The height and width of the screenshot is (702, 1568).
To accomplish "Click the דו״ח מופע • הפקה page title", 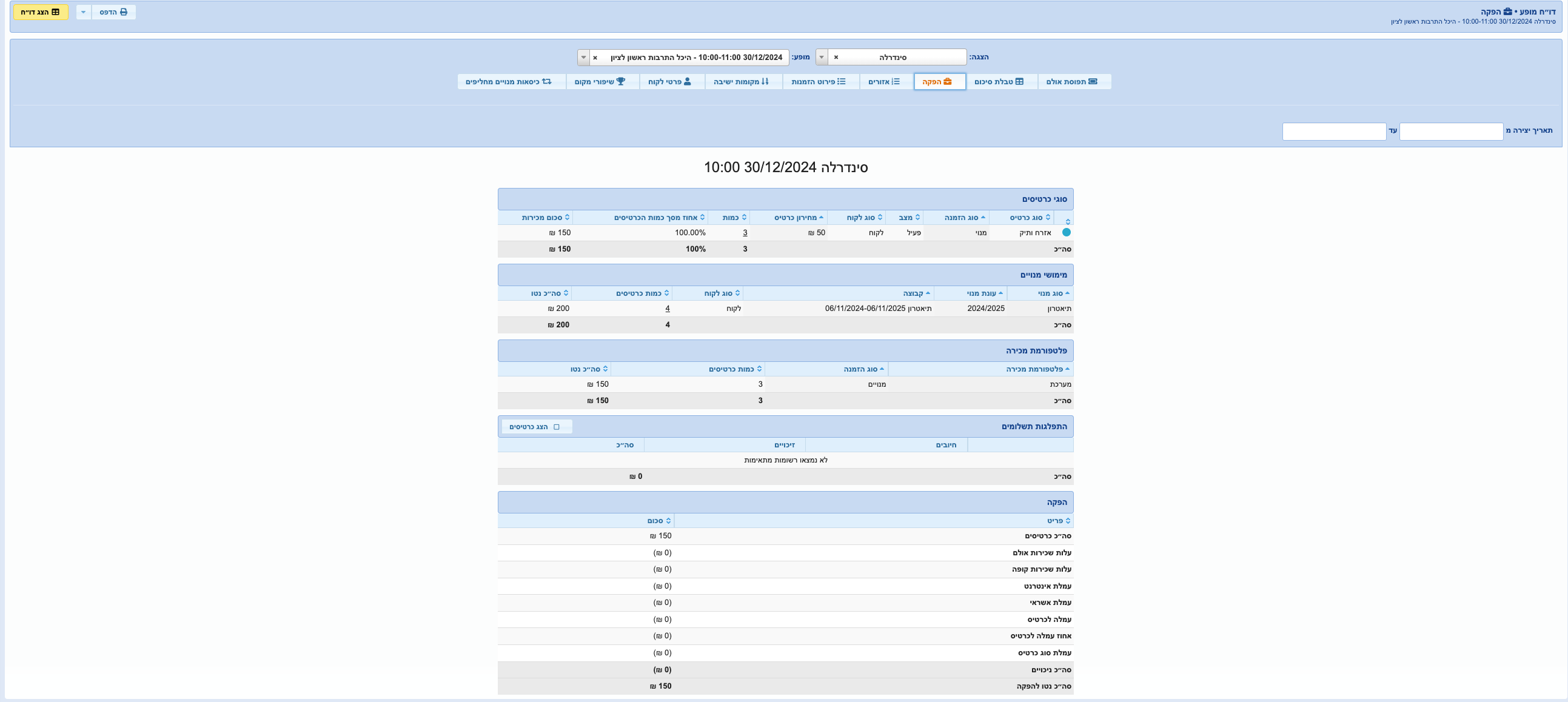I will tap(1518, 12).
